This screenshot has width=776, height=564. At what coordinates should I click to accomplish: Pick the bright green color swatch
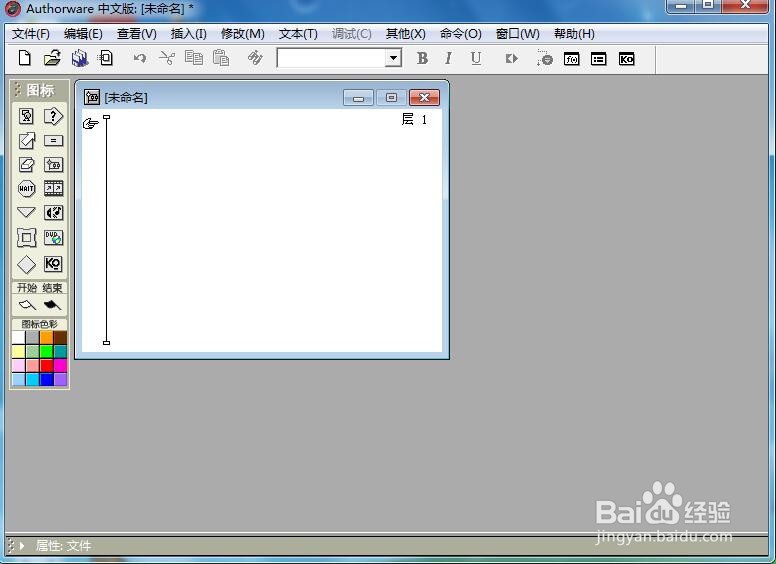(x=47, y=352)
